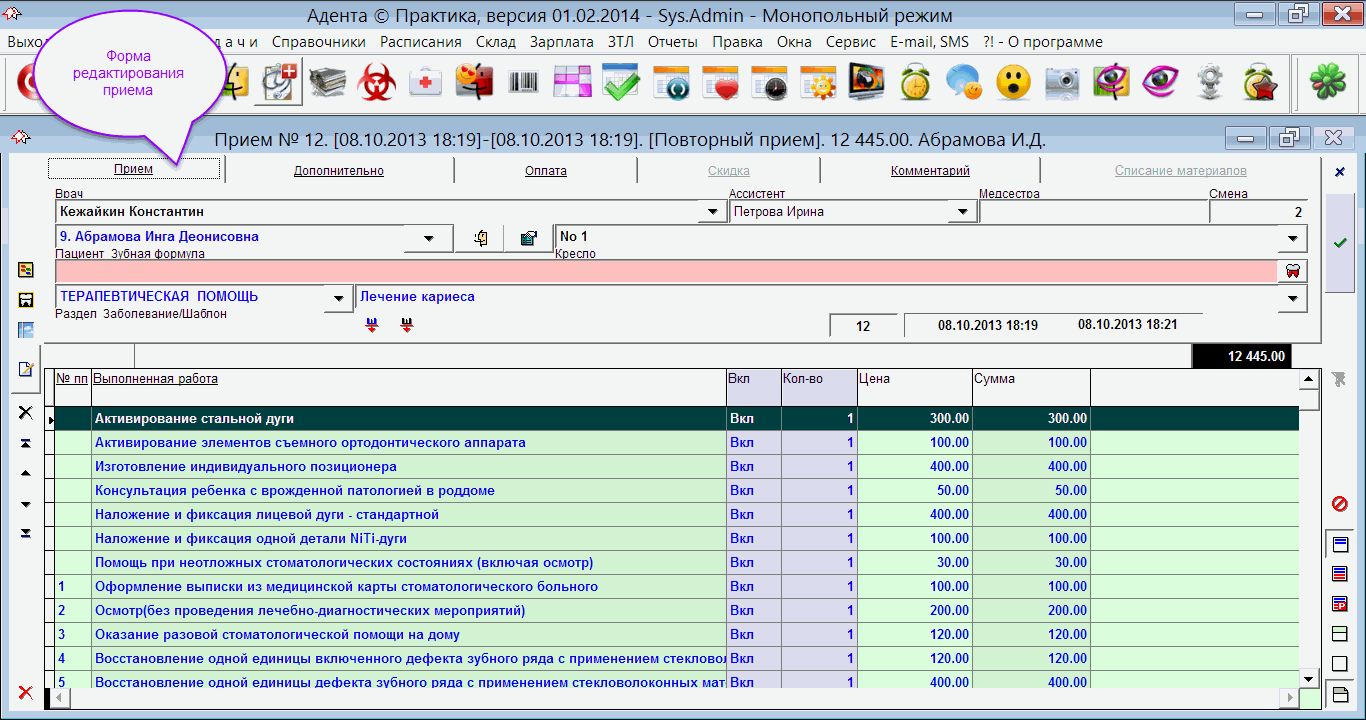This screenshot has width=1366, height=720.
Task: Switch to the Оплата tab
Action: pyautogui.click(x=545, y=171)
